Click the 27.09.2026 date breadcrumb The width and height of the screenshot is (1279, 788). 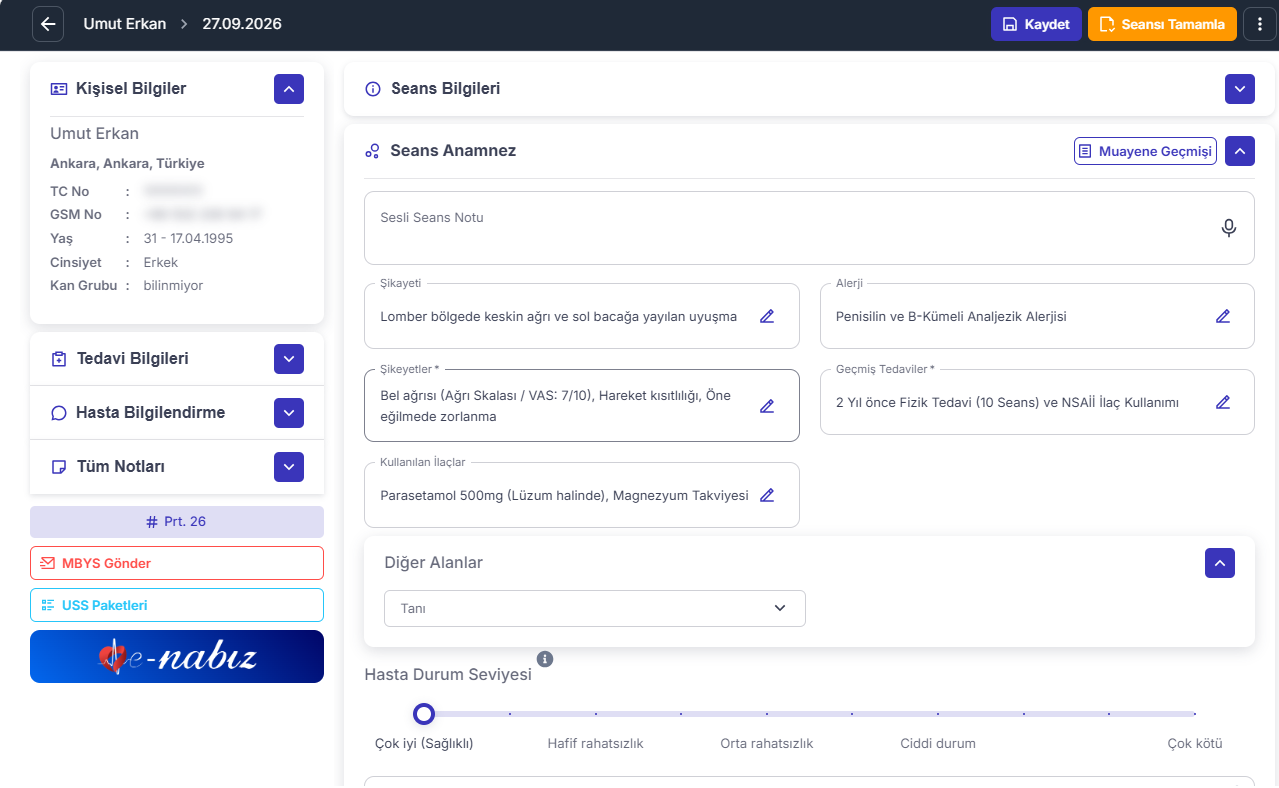tap(242, 24)
